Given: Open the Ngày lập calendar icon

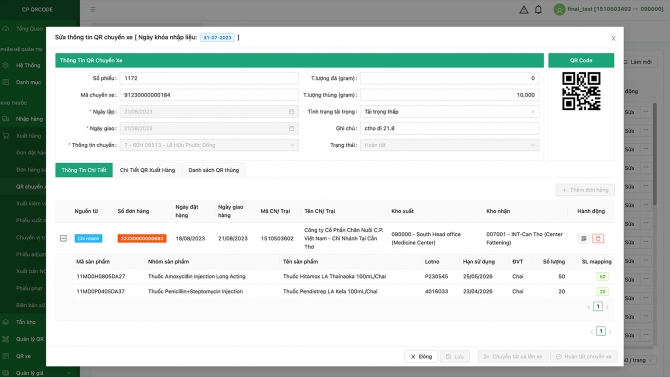Looking at the screenshot, I should pyautogui.click(x=291, y=112).
